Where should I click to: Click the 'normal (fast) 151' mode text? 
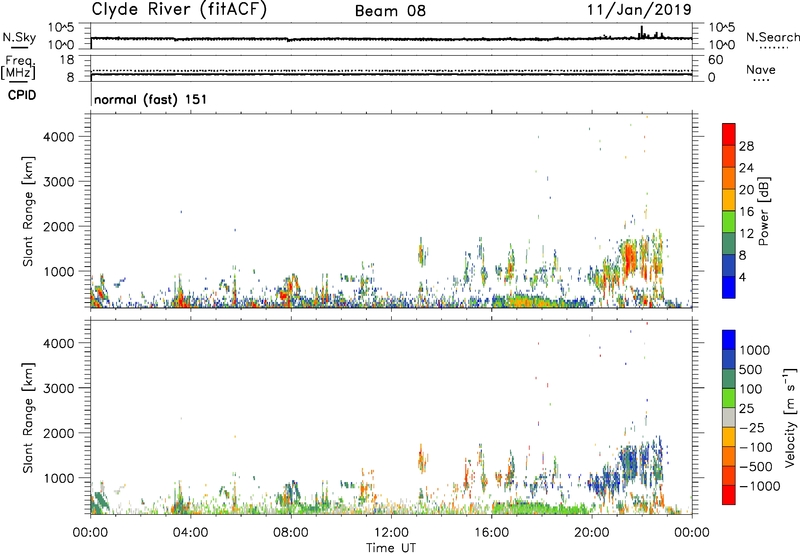pos(151,99)
